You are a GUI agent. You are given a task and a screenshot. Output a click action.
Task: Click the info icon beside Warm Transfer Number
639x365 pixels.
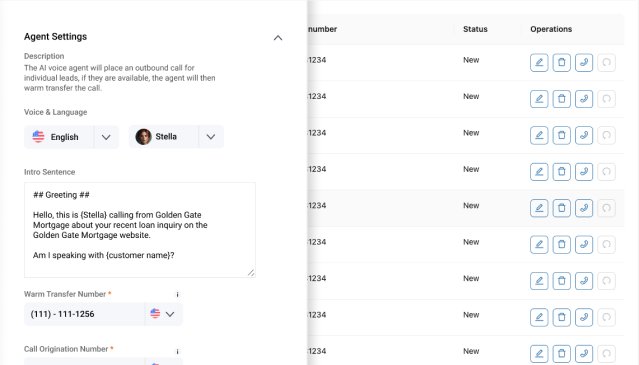177,294
